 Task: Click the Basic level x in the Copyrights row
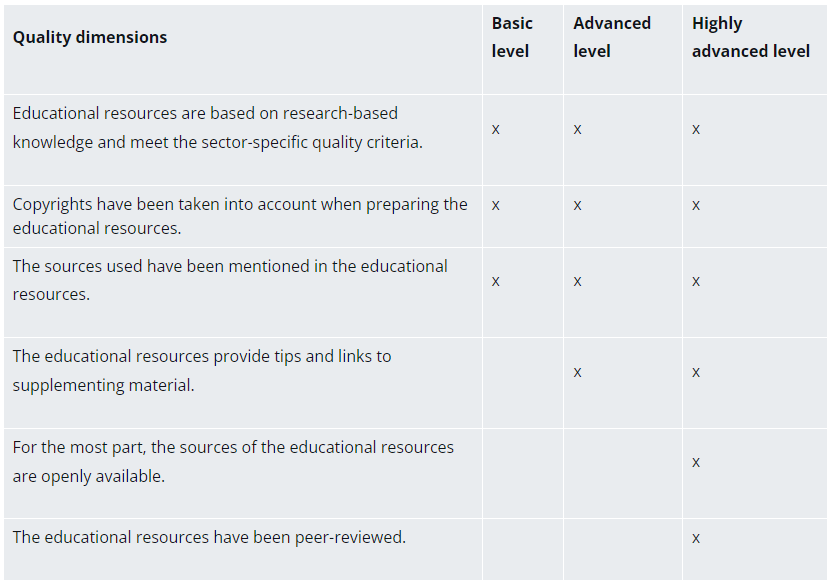(x=496, y=205)
